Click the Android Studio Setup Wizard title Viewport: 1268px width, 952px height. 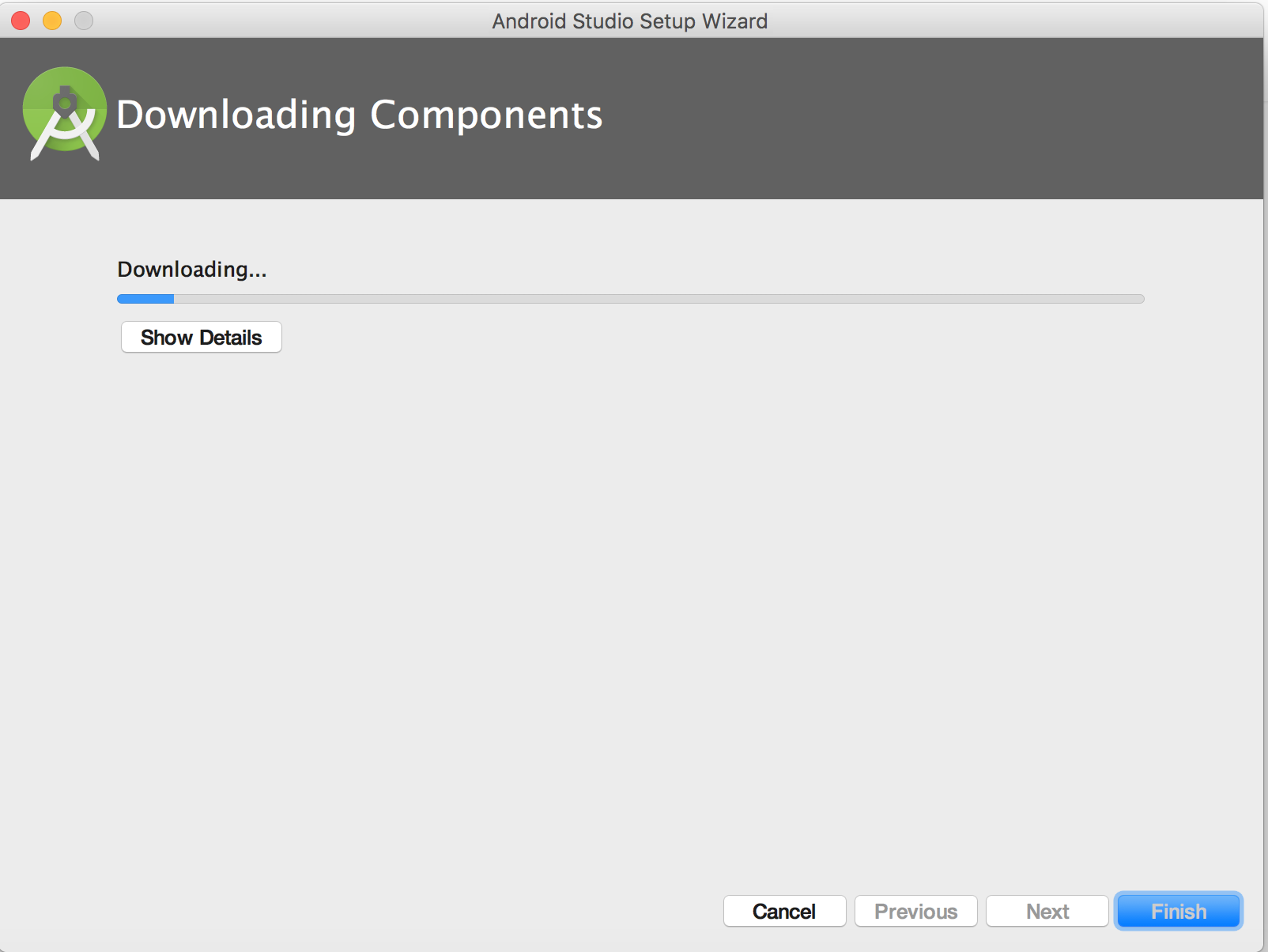[629, 21]
